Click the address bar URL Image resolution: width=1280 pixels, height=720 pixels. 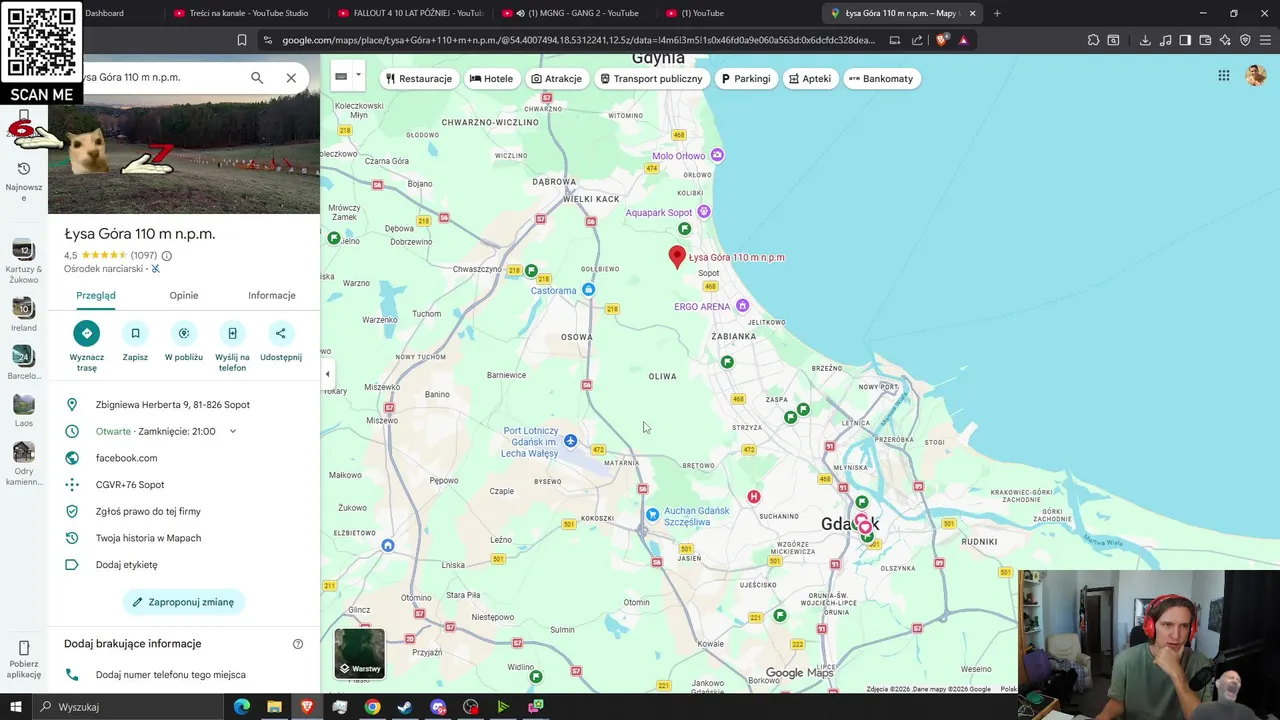[578, 40]
